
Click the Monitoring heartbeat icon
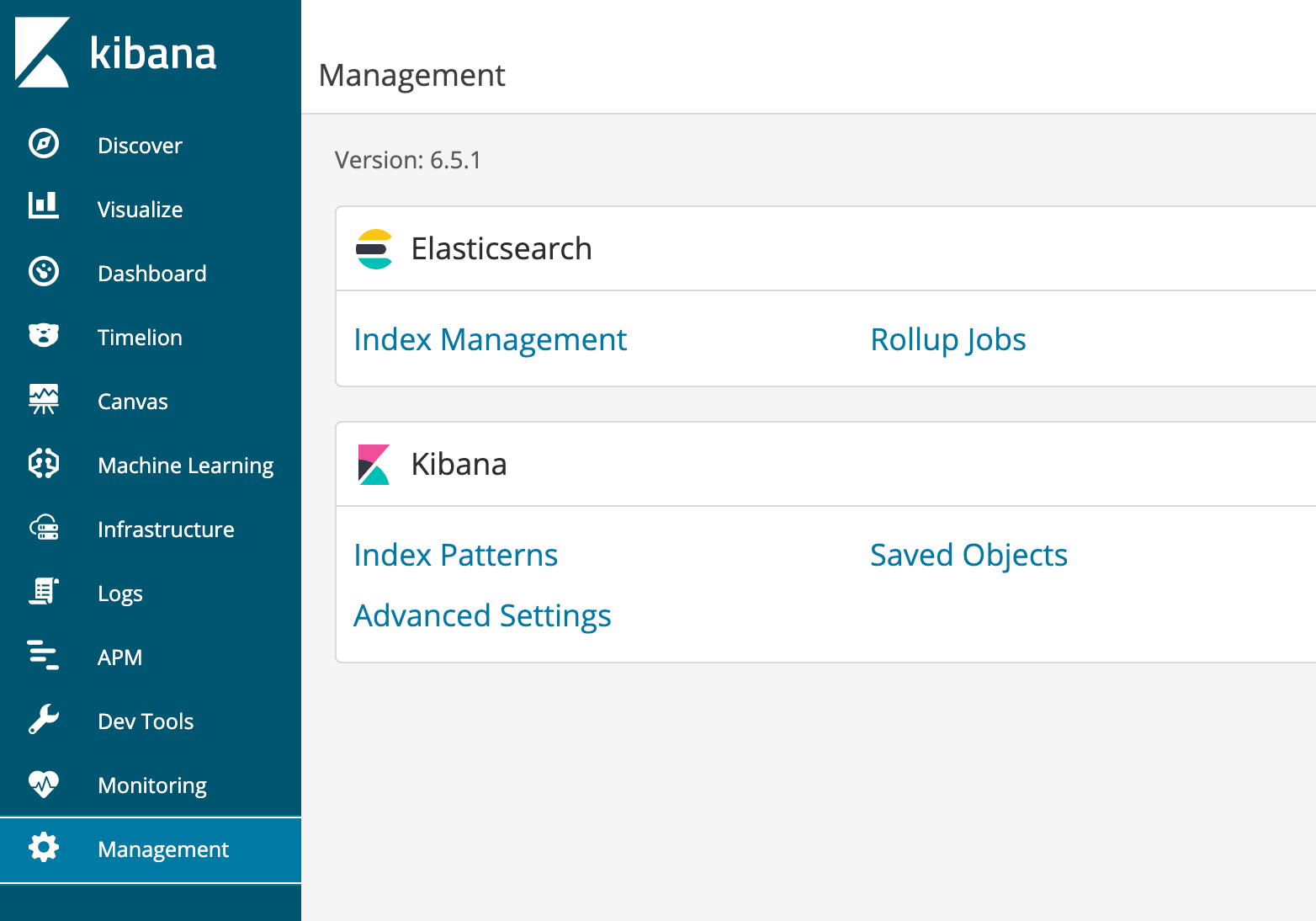tap(44, 784)
